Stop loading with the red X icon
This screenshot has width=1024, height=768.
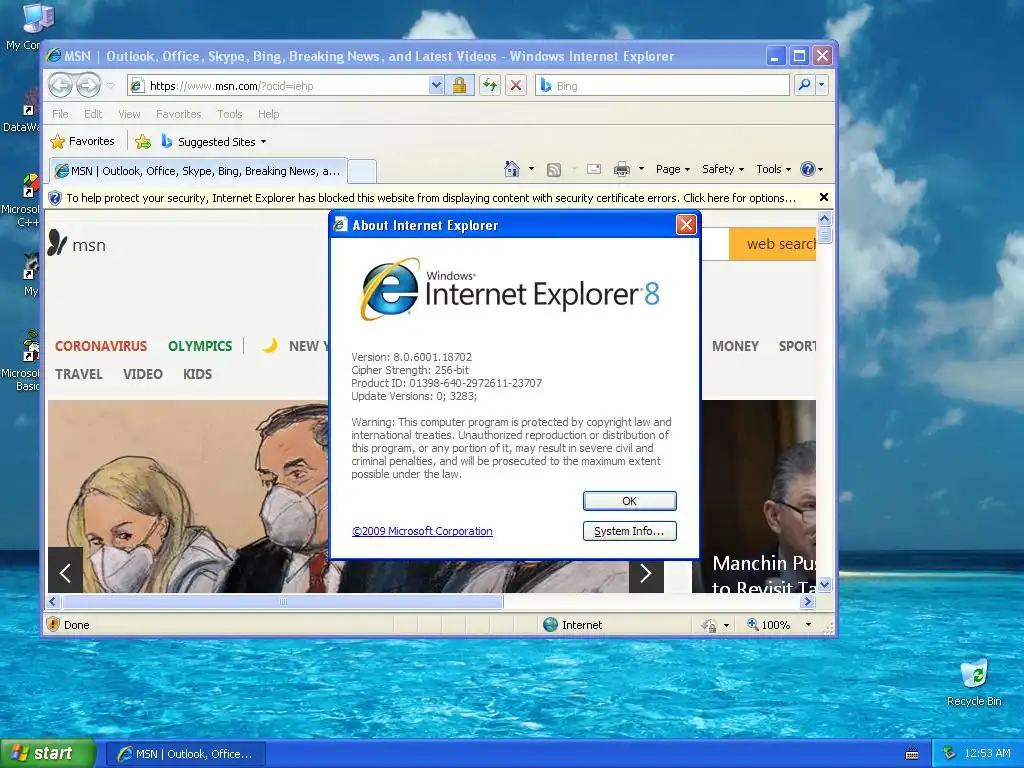pos(516,86)
